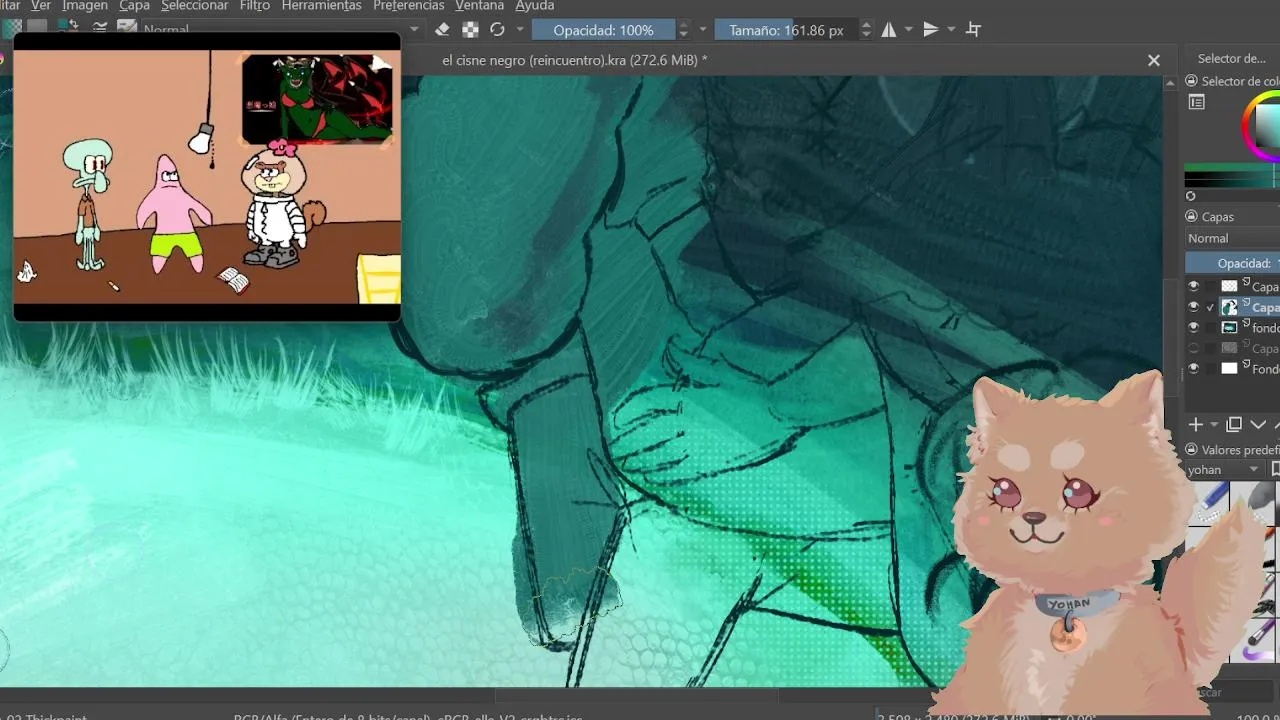Lock the Valores predefinidos docker
This screenshot has width=1280, height=720.
click(1191, 450)
